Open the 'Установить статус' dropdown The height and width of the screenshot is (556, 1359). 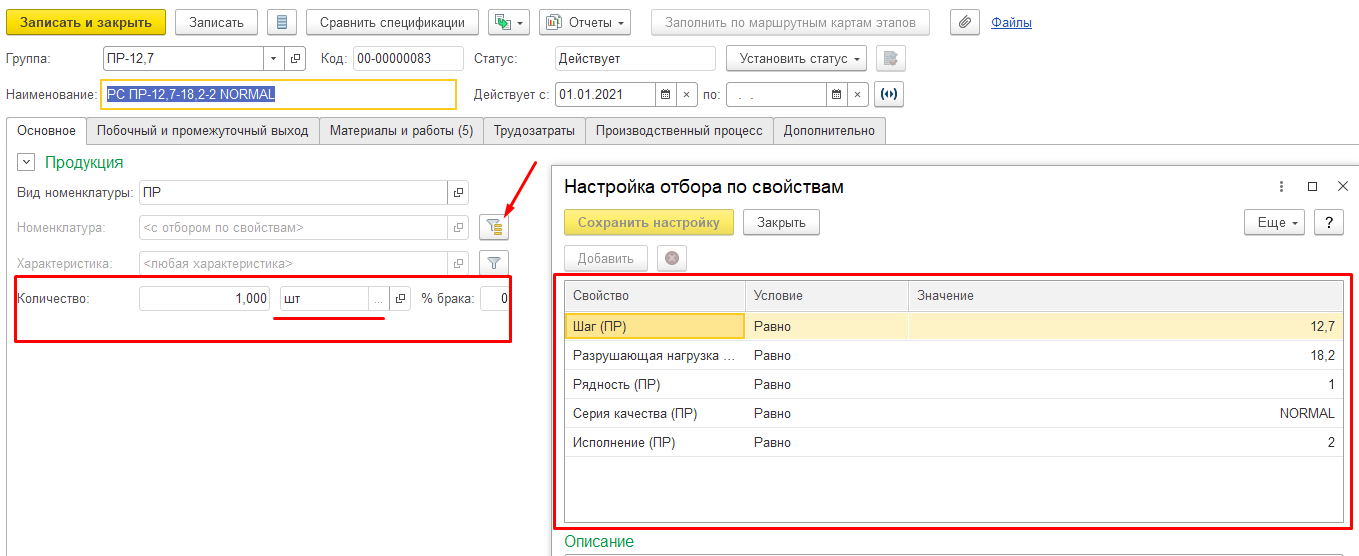tap(796, 59)
